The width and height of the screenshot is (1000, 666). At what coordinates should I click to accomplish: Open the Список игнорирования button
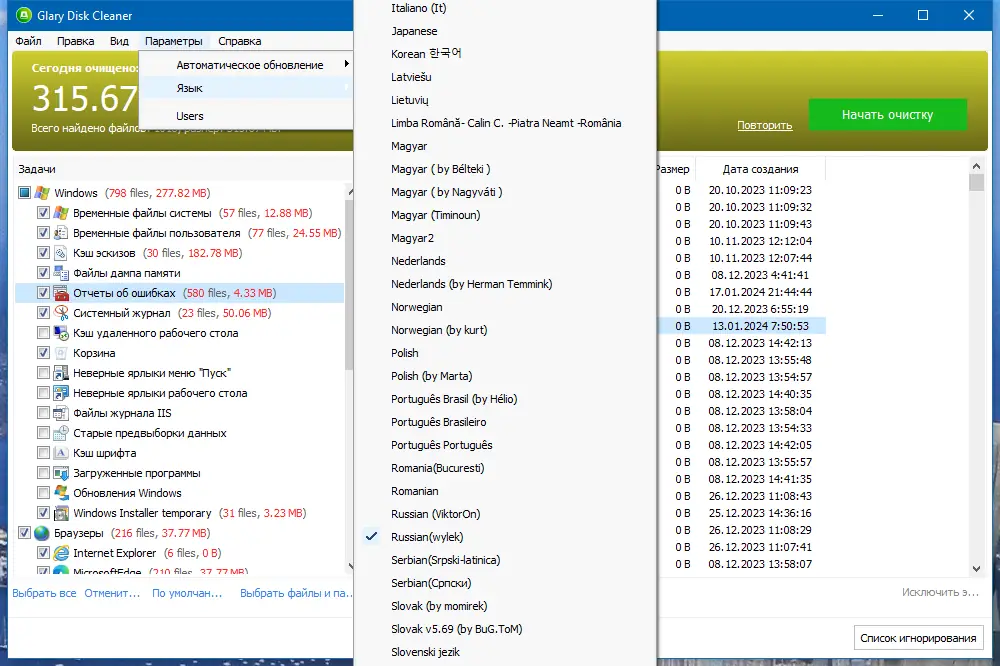point(918,638)
